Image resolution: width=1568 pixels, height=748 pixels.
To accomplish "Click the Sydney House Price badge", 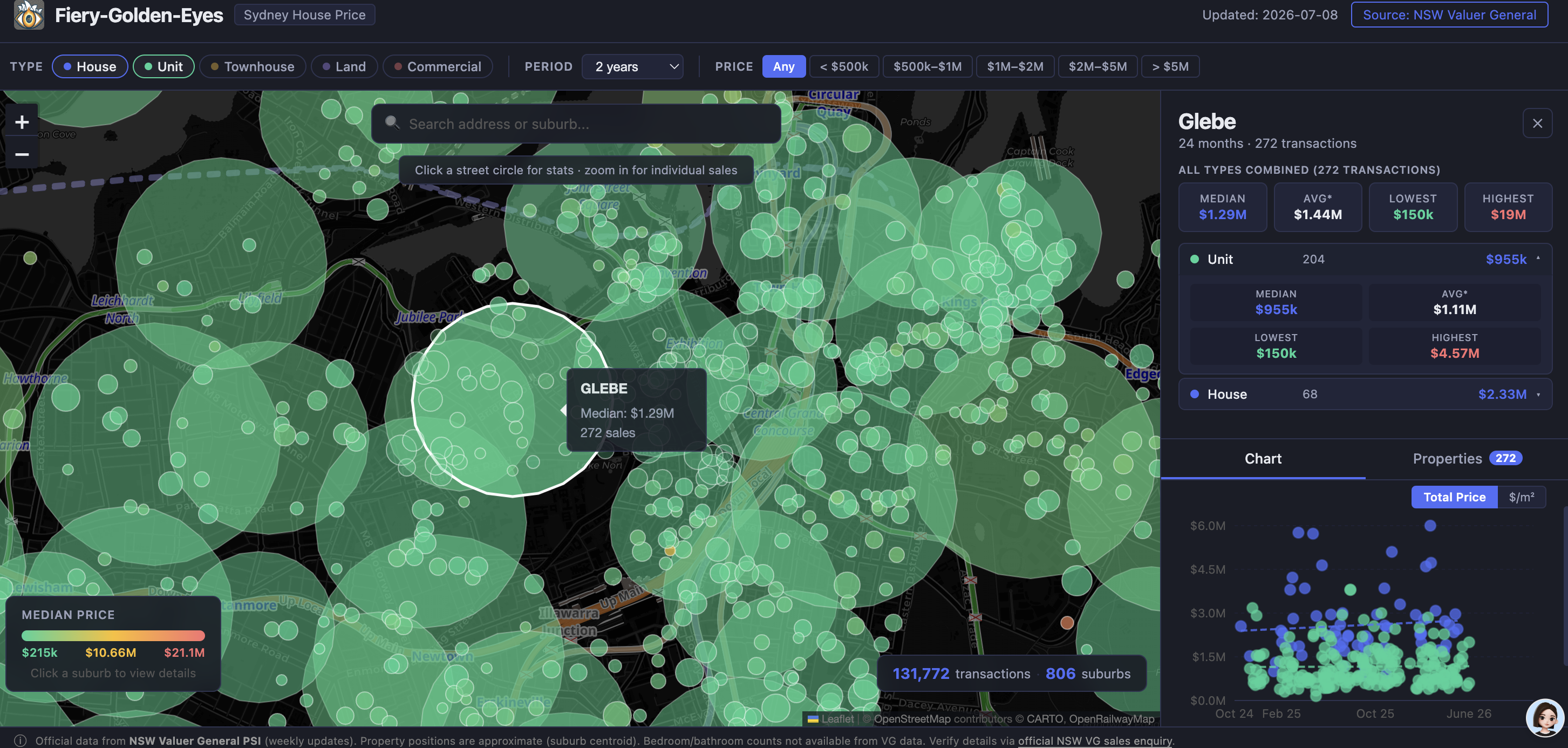I will (x=304, y=15).
